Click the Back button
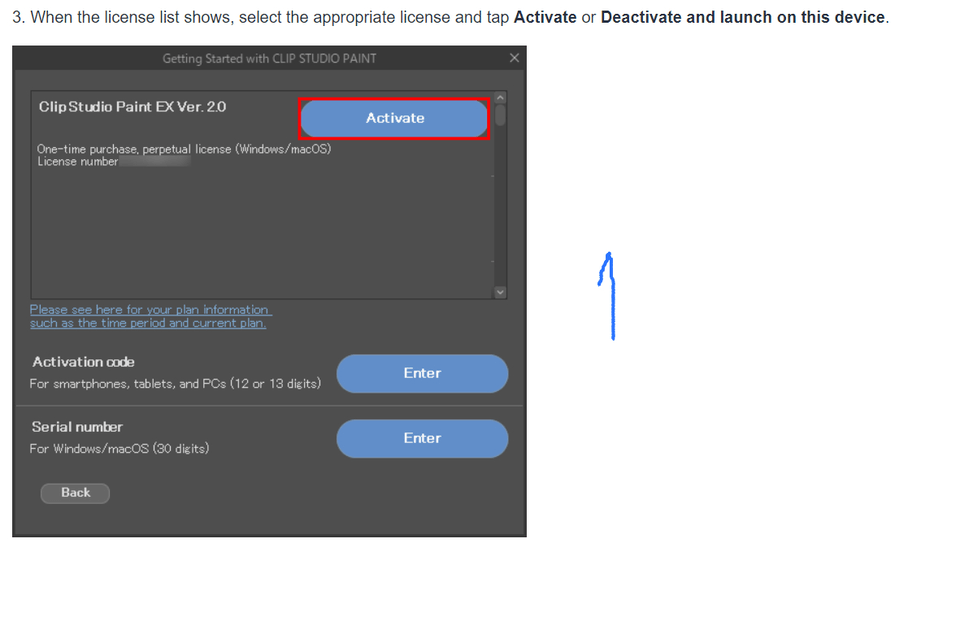 (x=75, y=493)
